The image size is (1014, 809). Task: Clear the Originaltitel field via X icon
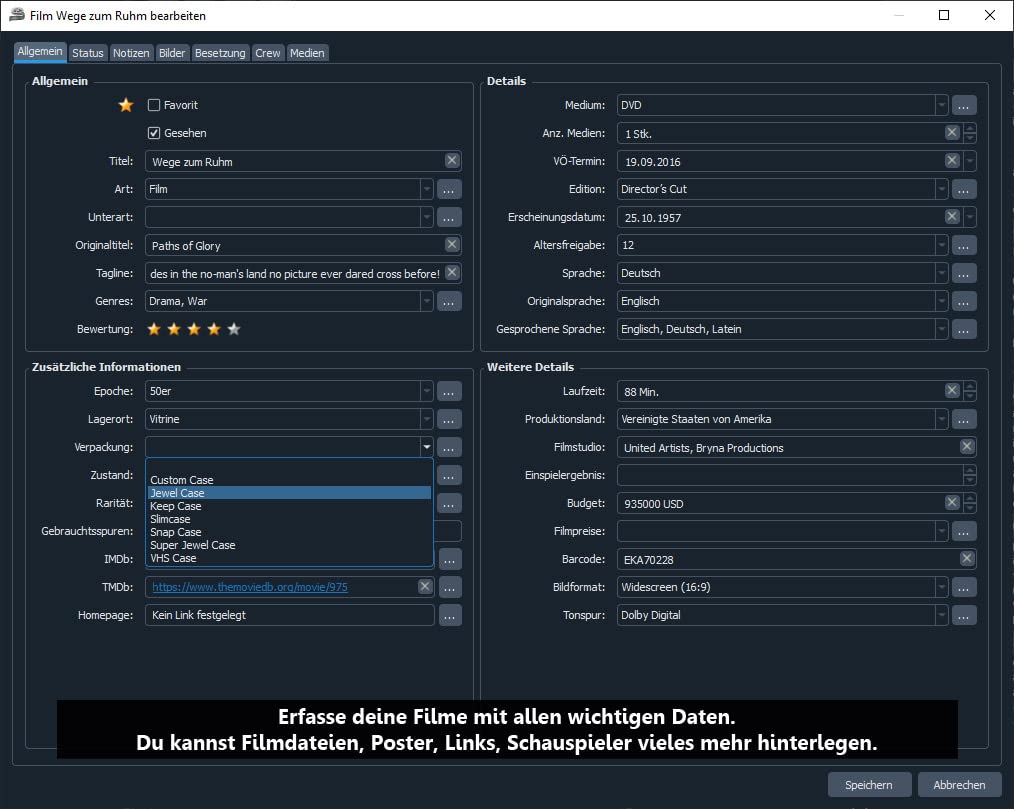pyautogui.click(x=452, y=244)
